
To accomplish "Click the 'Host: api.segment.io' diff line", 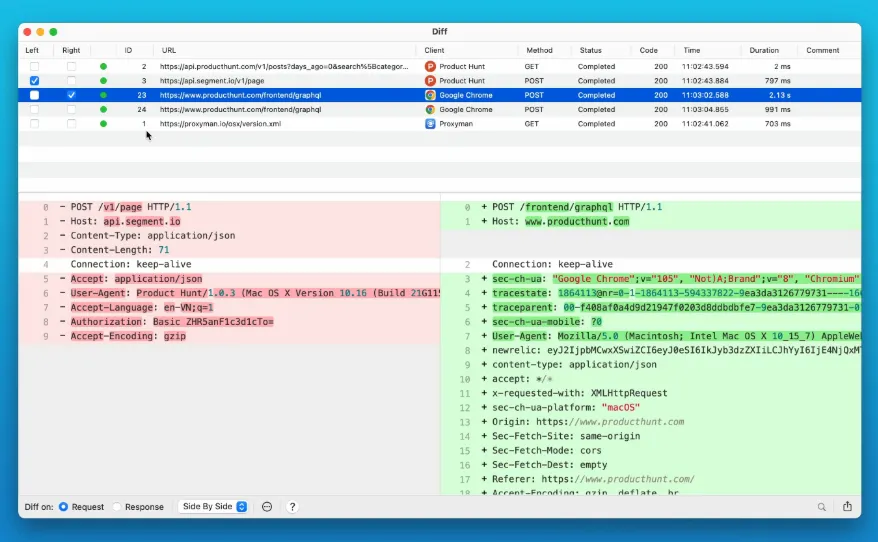I will [230, 222].
